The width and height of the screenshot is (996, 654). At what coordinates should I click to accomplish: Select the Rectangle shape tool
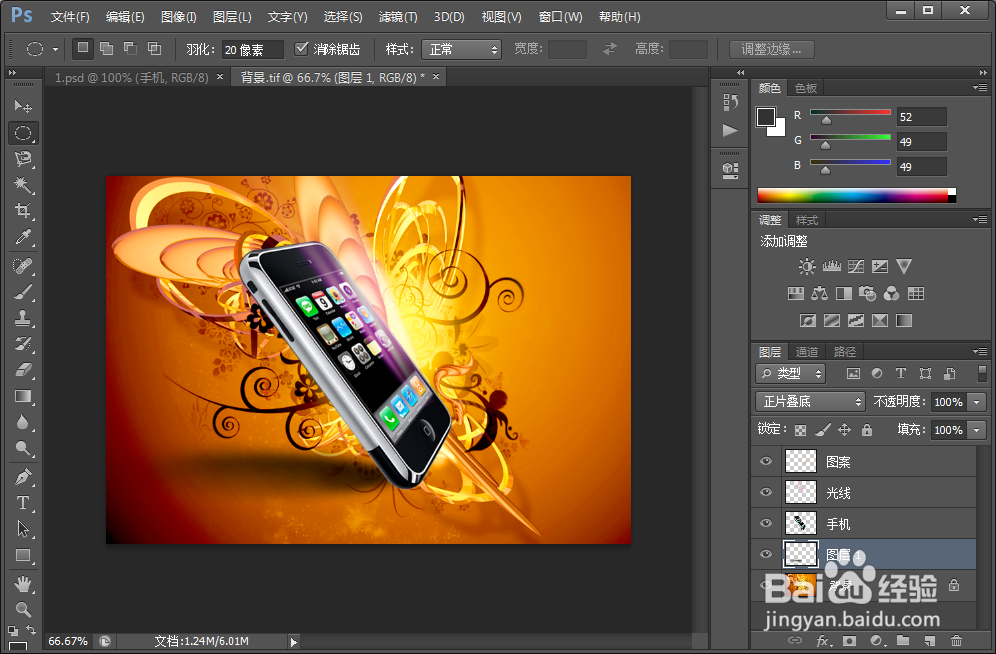pos(23,556)
